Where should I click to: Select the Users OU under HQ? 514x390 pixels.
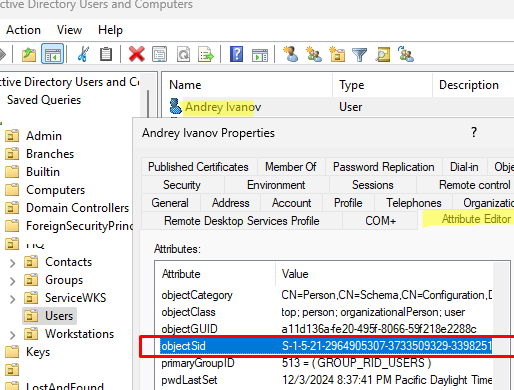pos(59,316)
